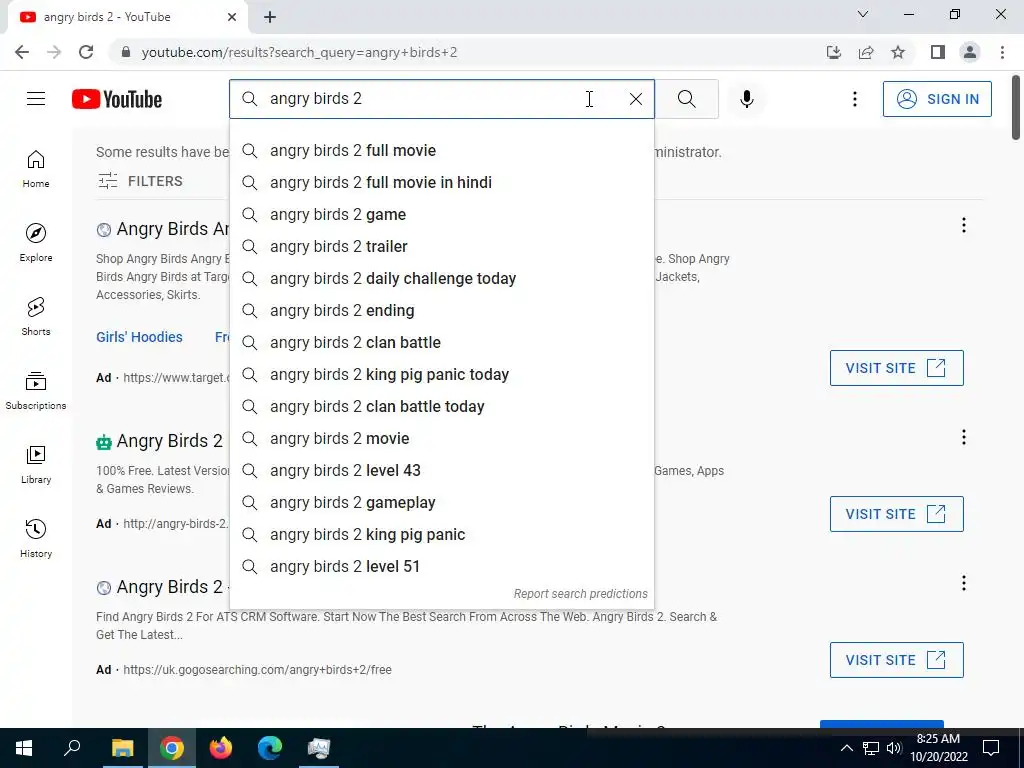1024x768 pixels.
Task: Click the address bar URL
Action: click(299, 52)
